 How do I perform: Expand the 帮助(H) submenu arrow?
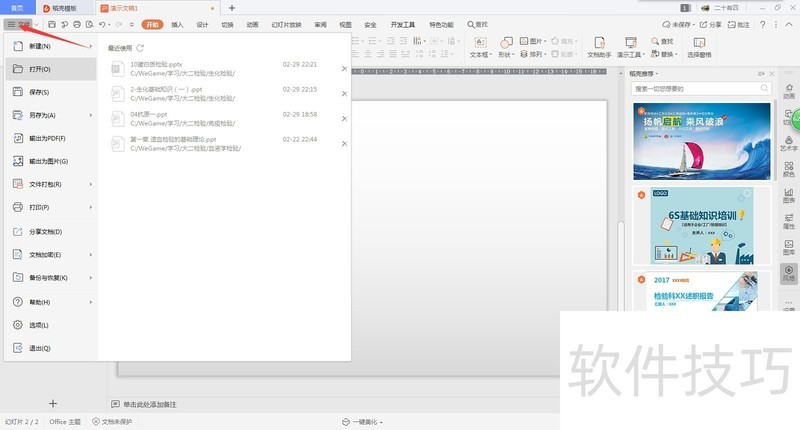tap(91, 302)
